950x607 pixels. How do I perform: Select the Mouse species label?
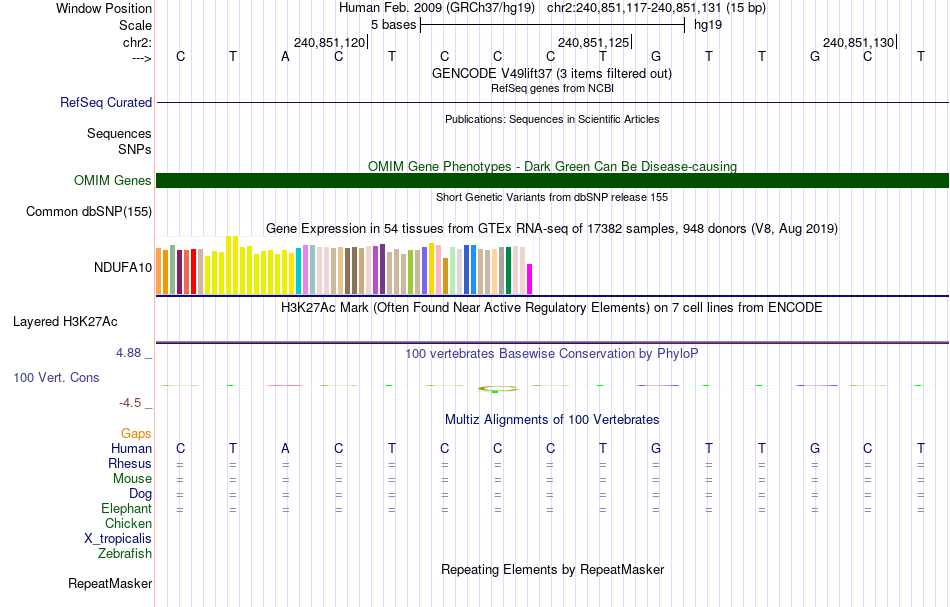pyautogui.click(x=132, y=479)
